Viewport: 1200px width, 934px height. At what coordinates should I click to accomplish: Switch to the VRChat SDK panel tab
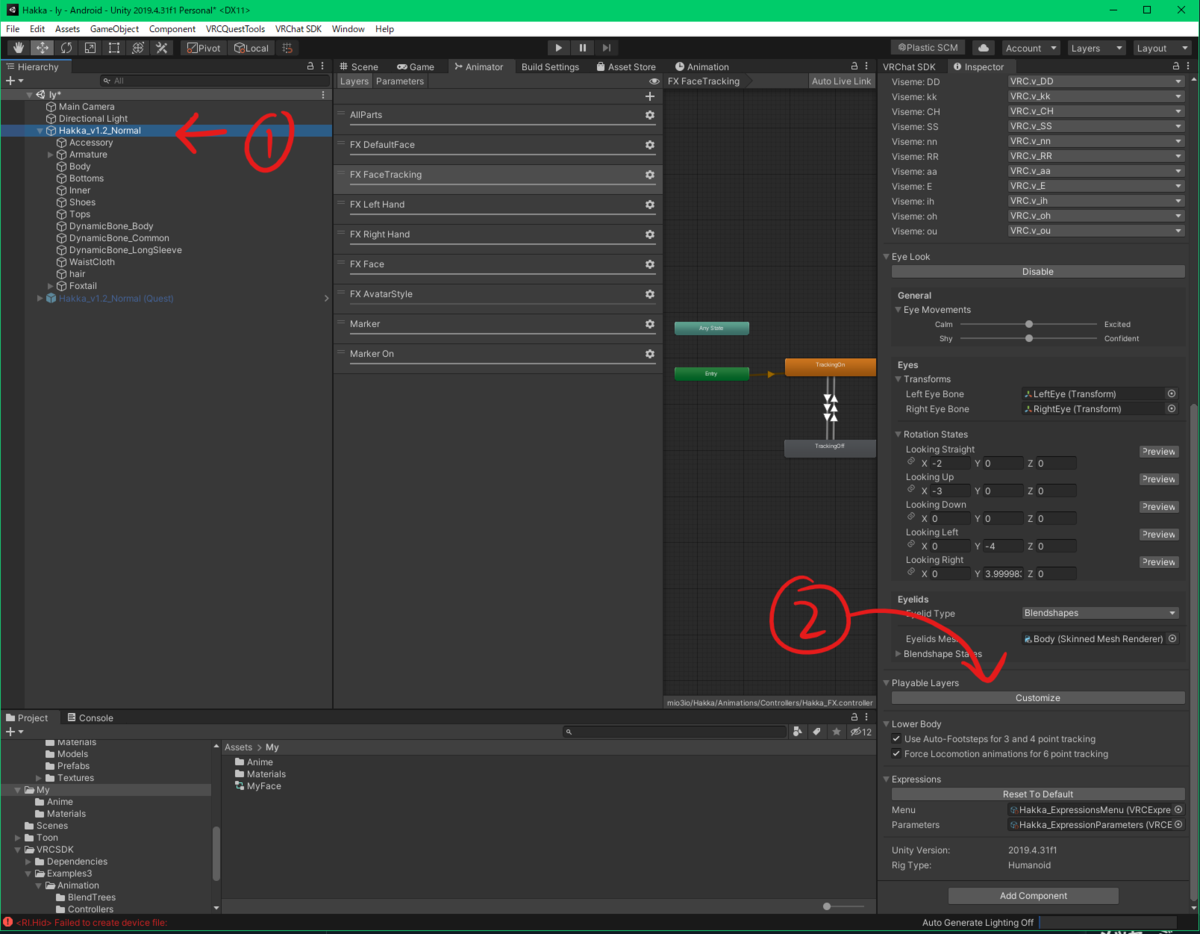(x=908, y=67)
